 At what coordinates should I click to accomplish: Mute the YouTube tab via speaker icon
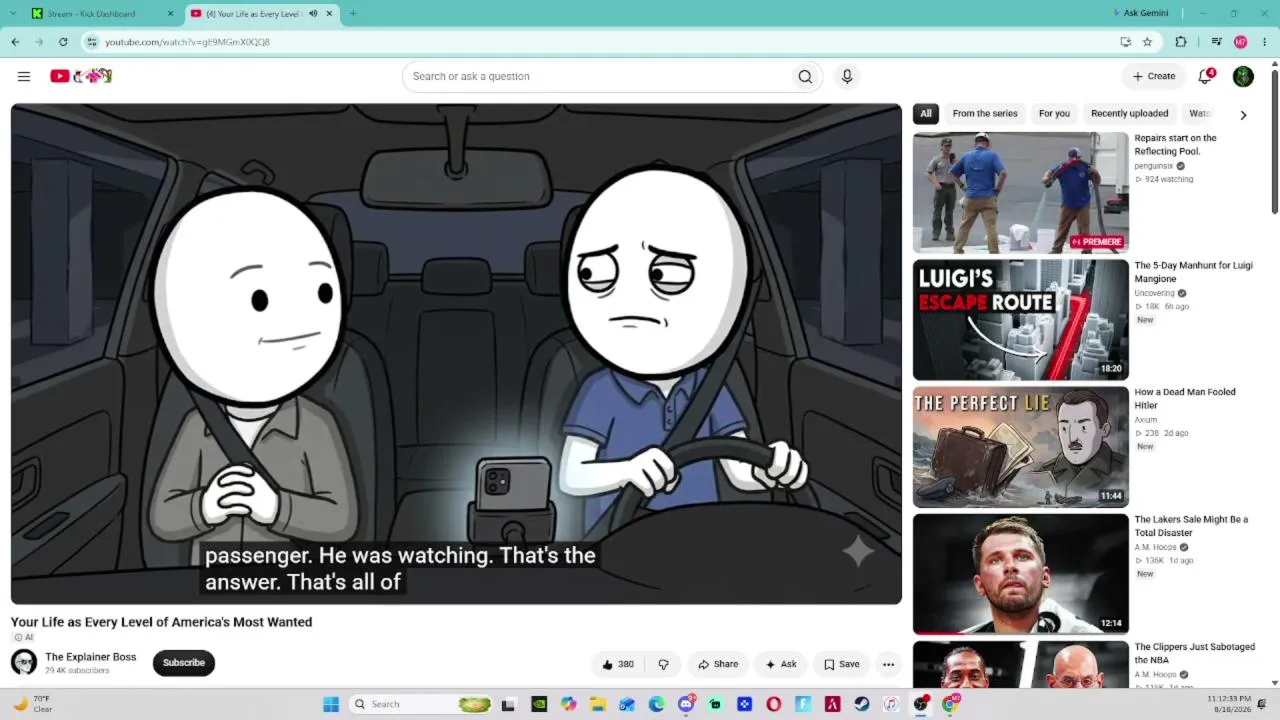coord(314,14)
